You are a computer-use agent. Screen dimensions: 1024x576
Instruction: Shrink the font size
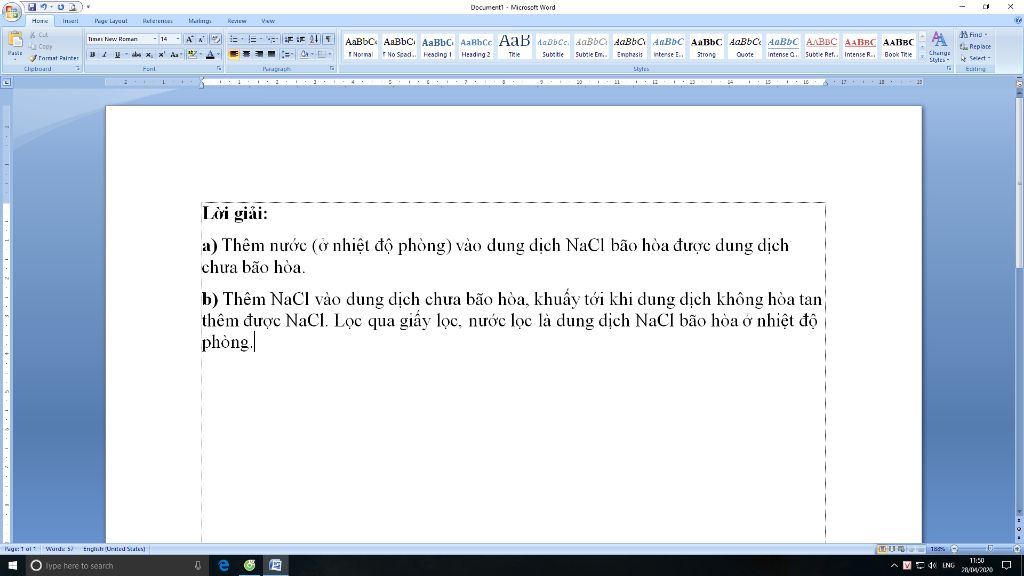point(201,39)
